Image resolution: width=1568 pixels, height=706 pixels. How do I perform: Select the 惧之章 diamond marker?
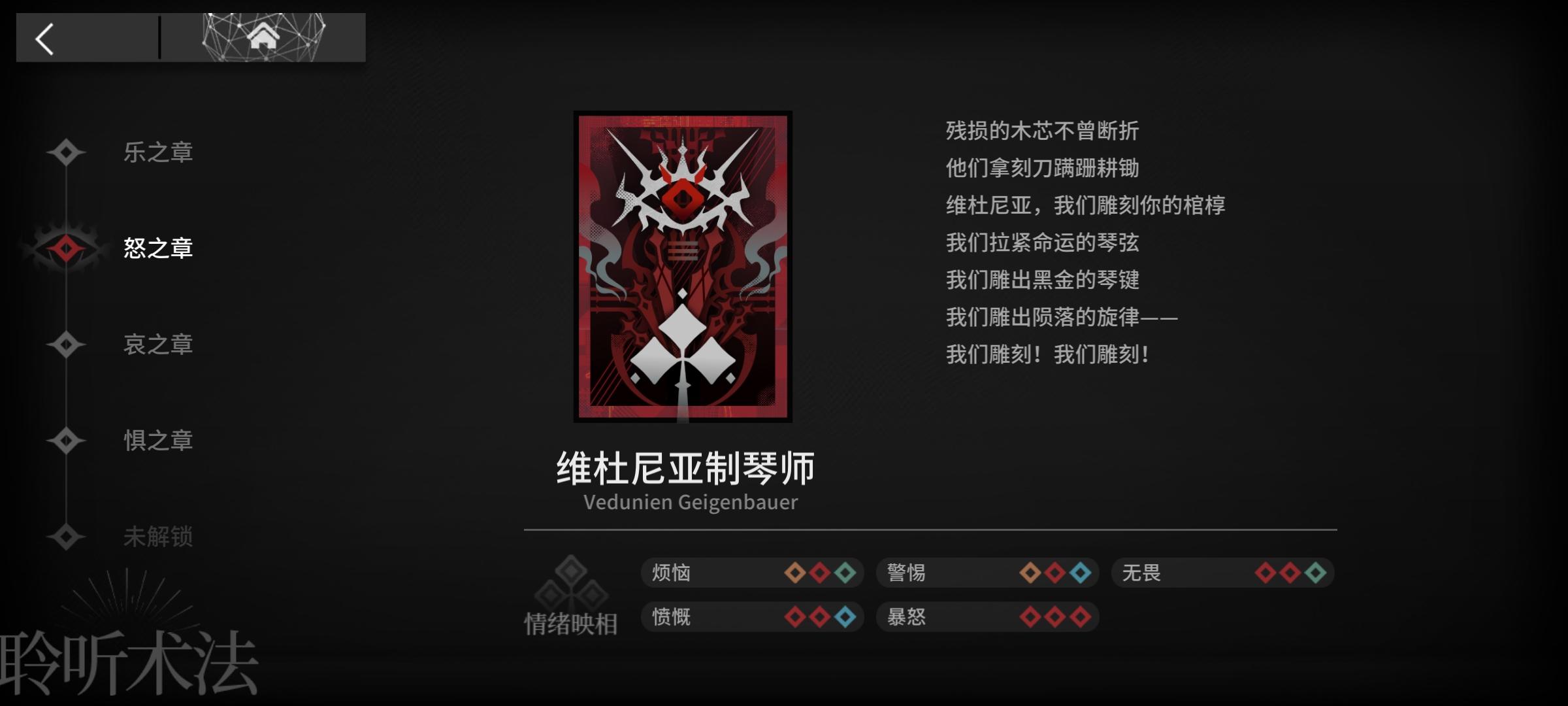click(x=66, y=441)
